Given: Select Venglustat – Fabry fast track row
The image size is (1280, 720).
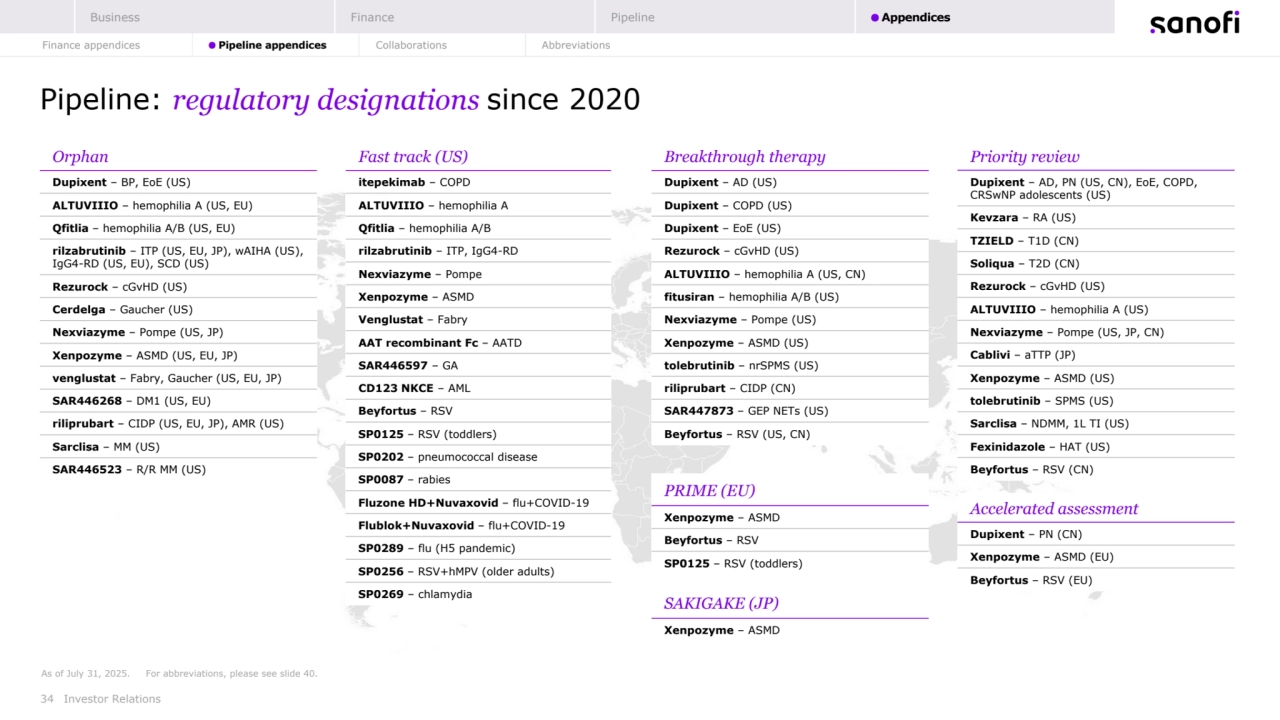Looking at the screenshot, I should [478, 320].
